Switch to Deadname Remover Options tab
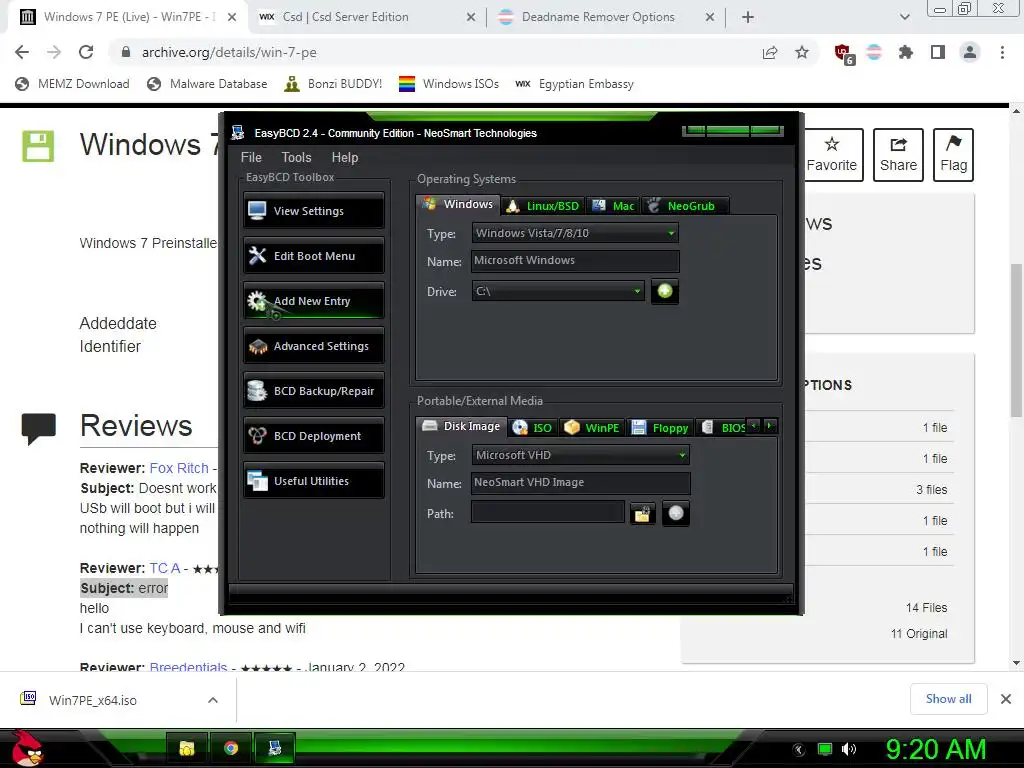Viewport: 1024px width, 768px height. pos(607,17)
